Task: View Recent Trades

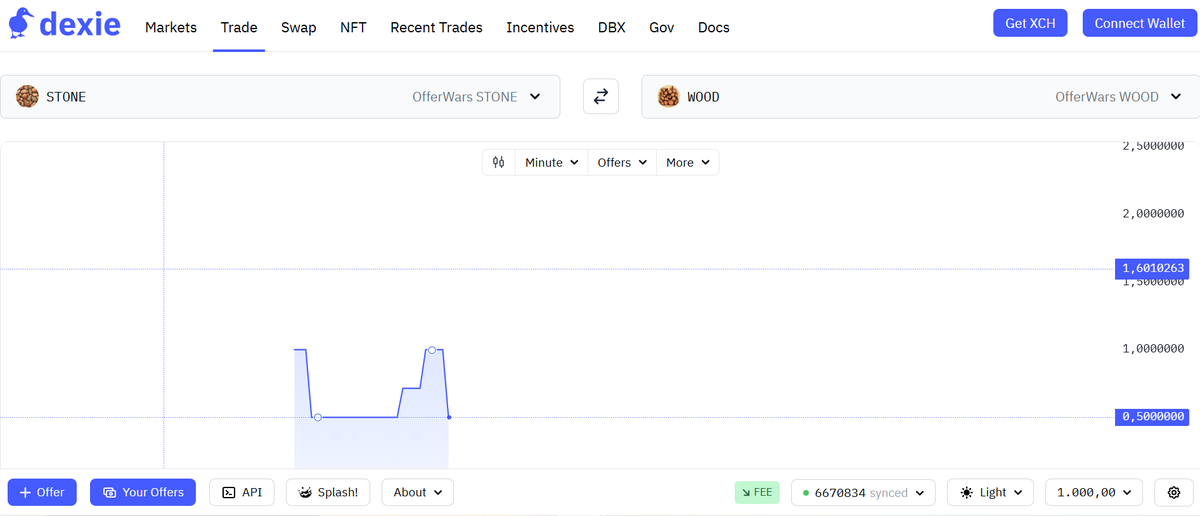Action: click(436, 27)
